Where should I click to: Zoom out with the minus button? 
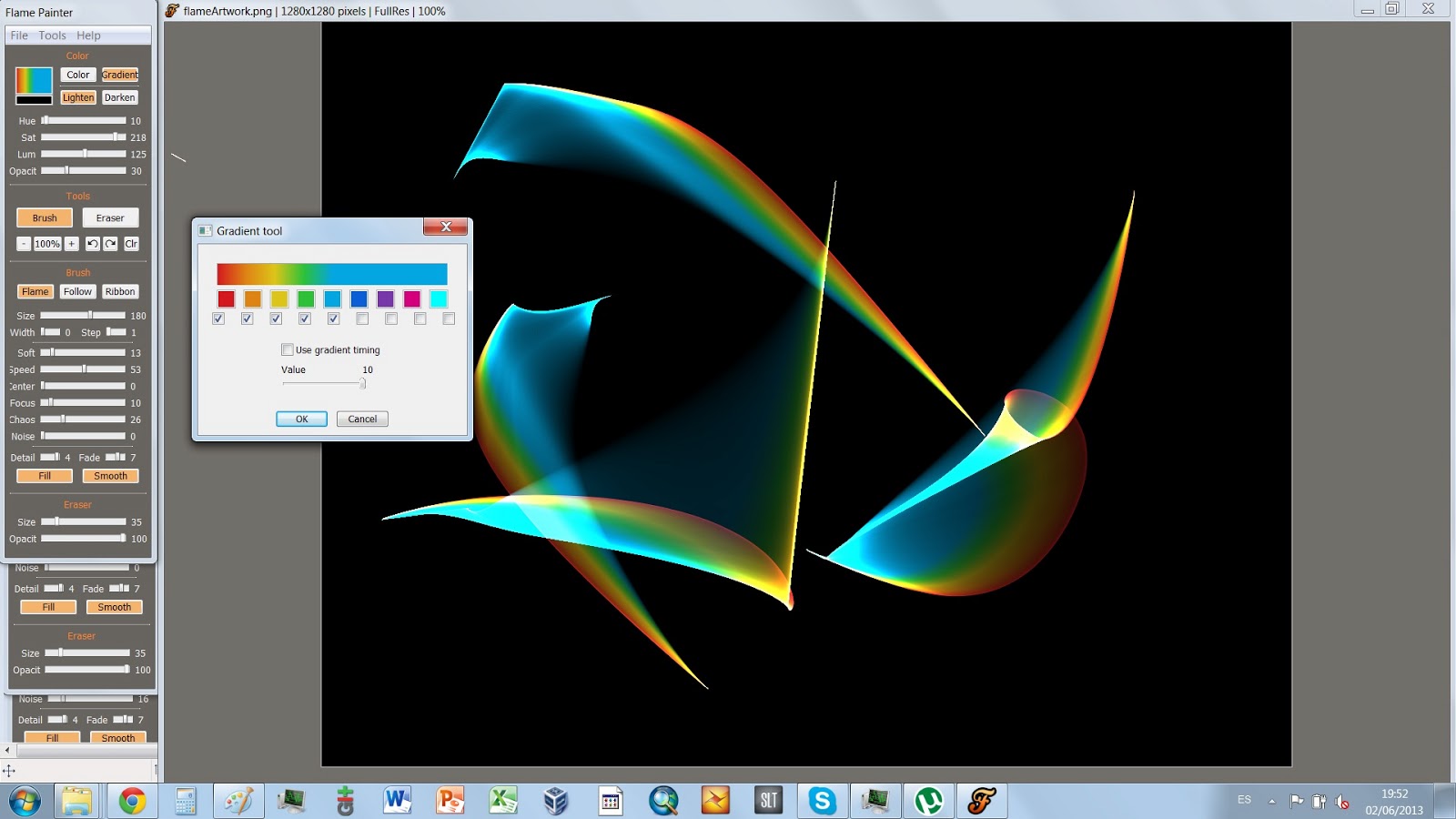[x=24, y=244]
